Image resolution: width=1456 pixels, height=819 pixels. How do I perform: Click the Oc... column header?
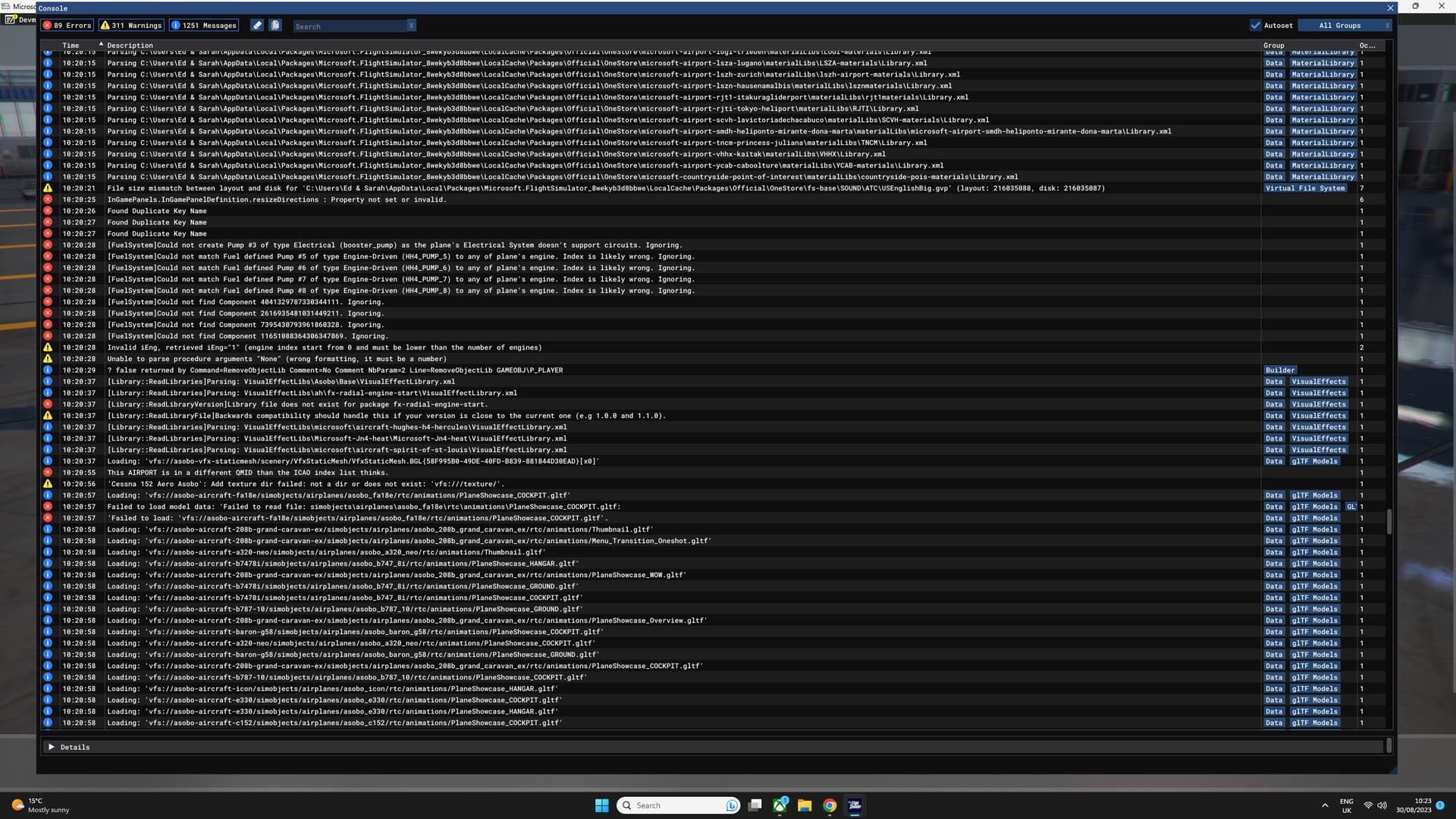(x=1367, y=45)
